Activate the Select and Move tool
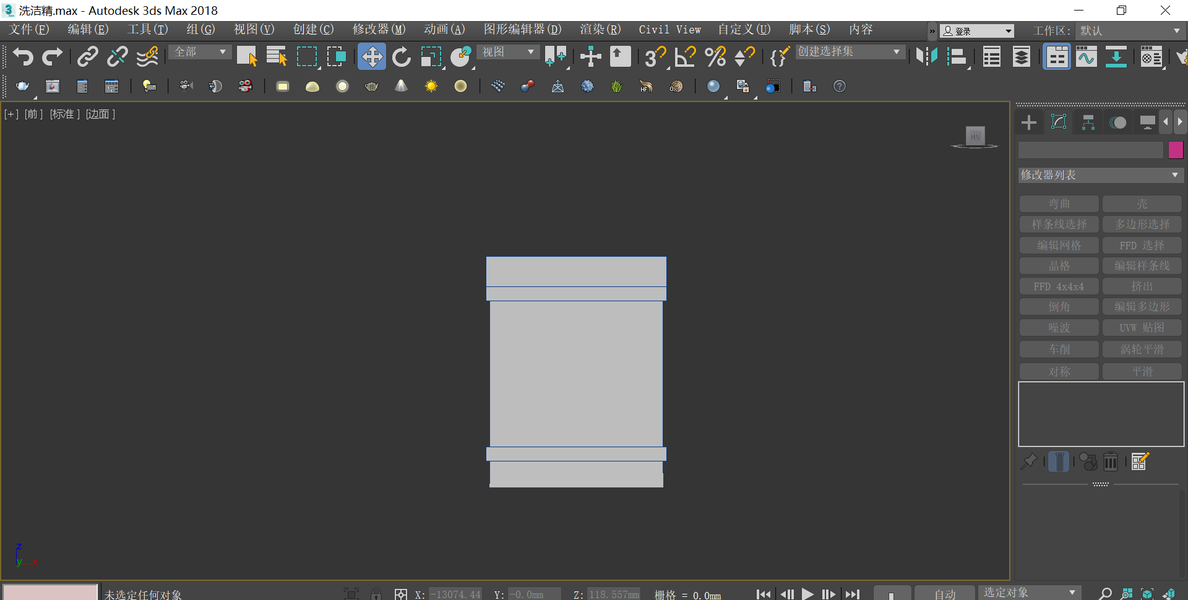1188x600 pixels. click(371, 57)
